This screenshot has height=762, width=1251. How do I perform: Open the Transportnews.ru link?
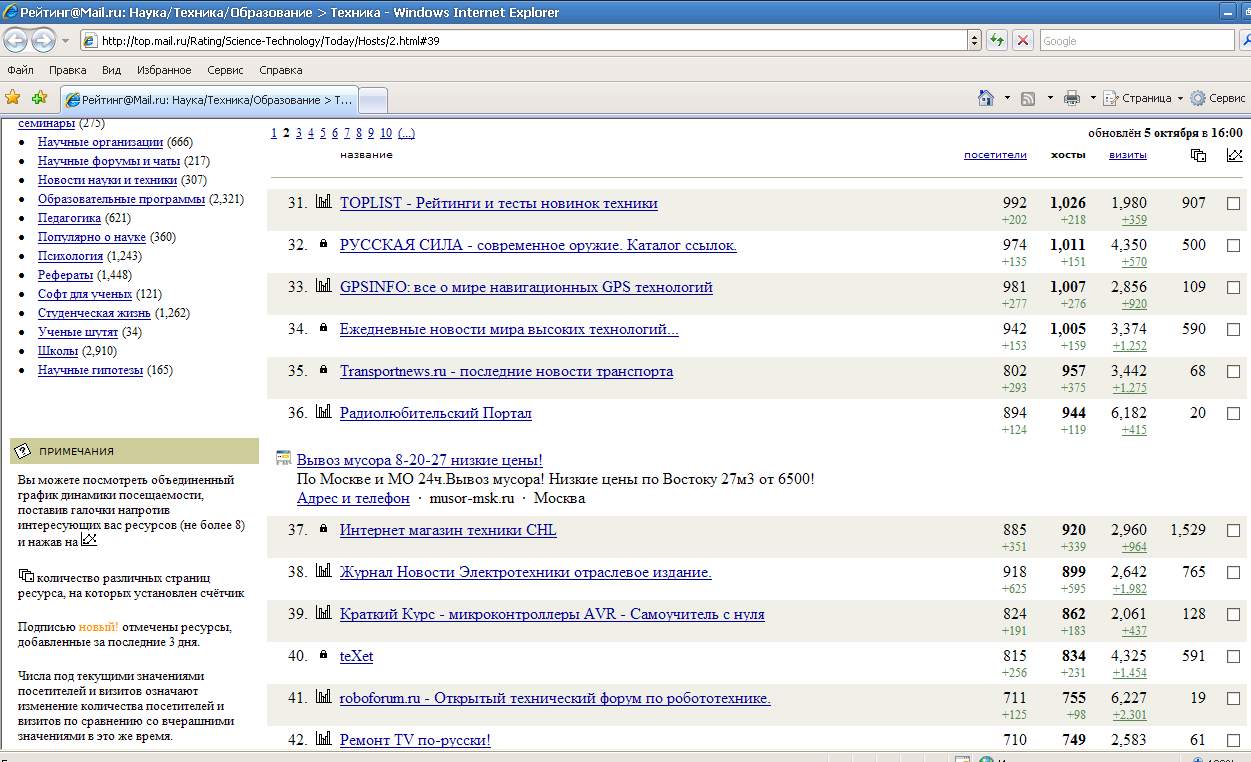click(506, 371)
